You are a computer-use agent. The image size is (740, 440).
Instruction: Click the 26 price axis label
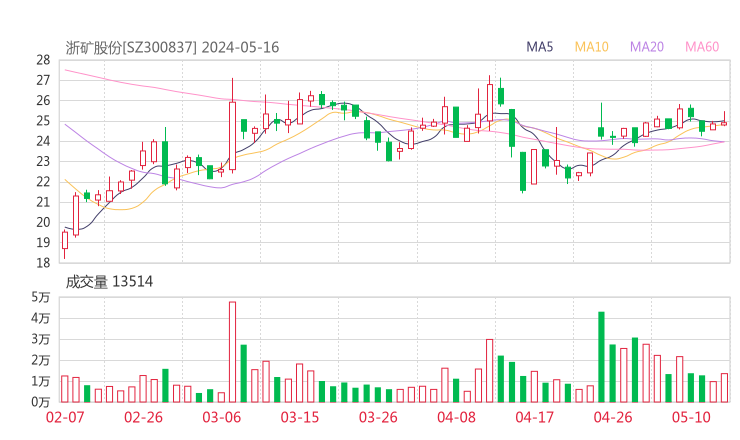(43, 101)
